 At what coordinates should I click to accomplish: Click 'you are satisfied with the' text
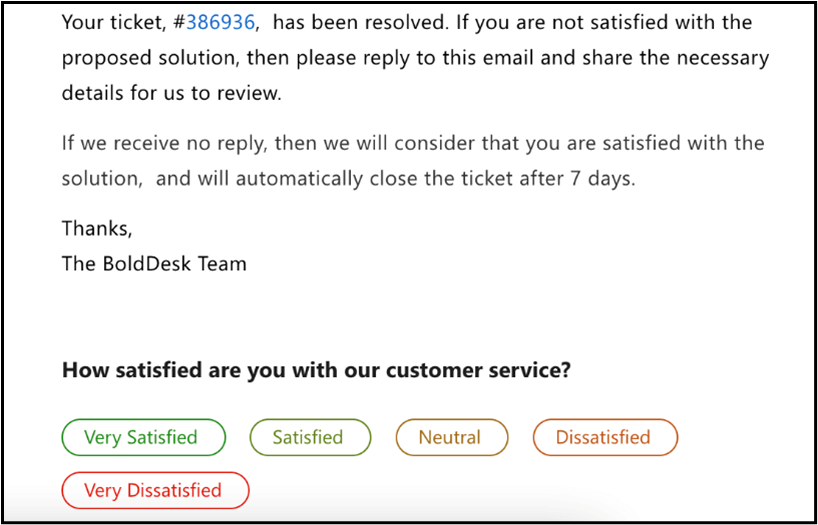click(653, 143)
